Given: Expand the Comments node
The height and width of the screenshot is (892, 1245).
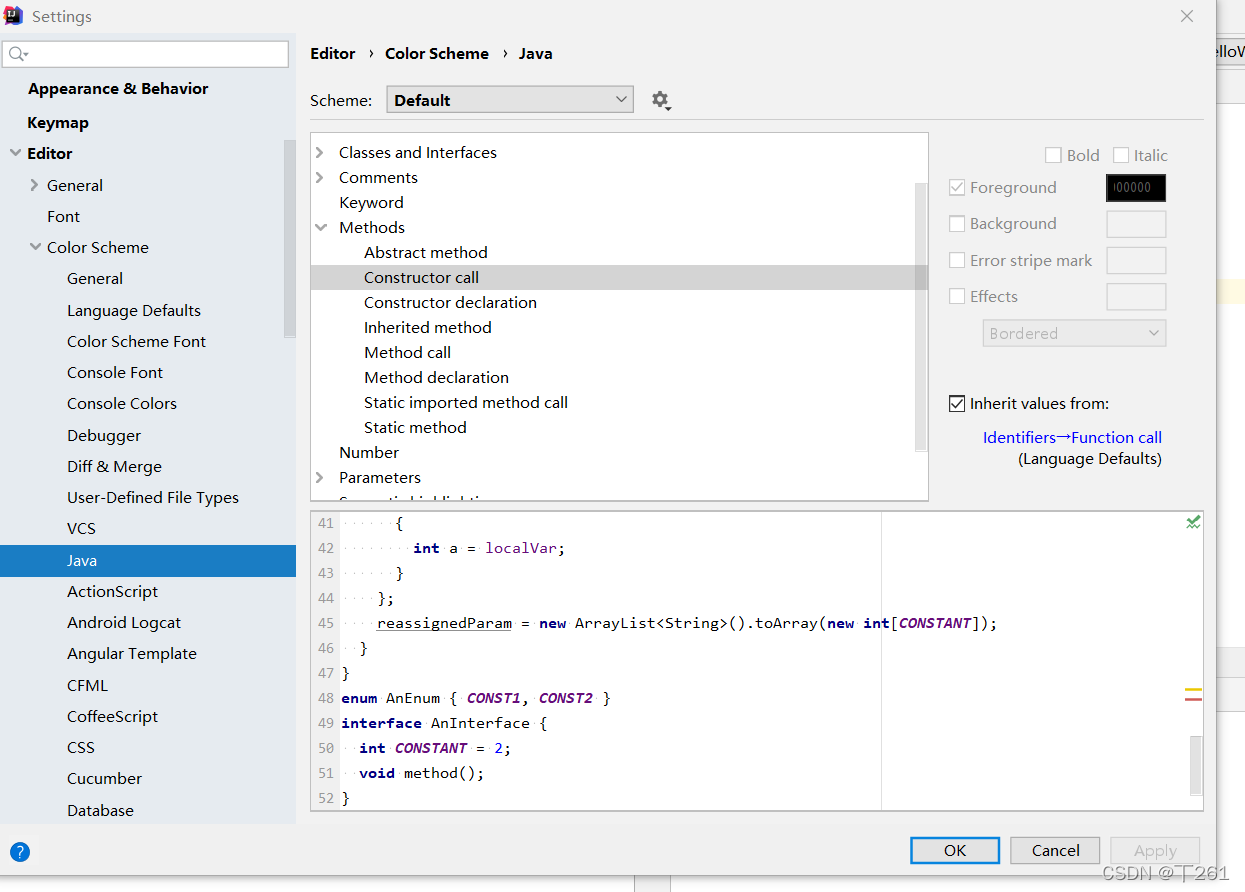Looking at the screenshot, I should tap(320, 177).
